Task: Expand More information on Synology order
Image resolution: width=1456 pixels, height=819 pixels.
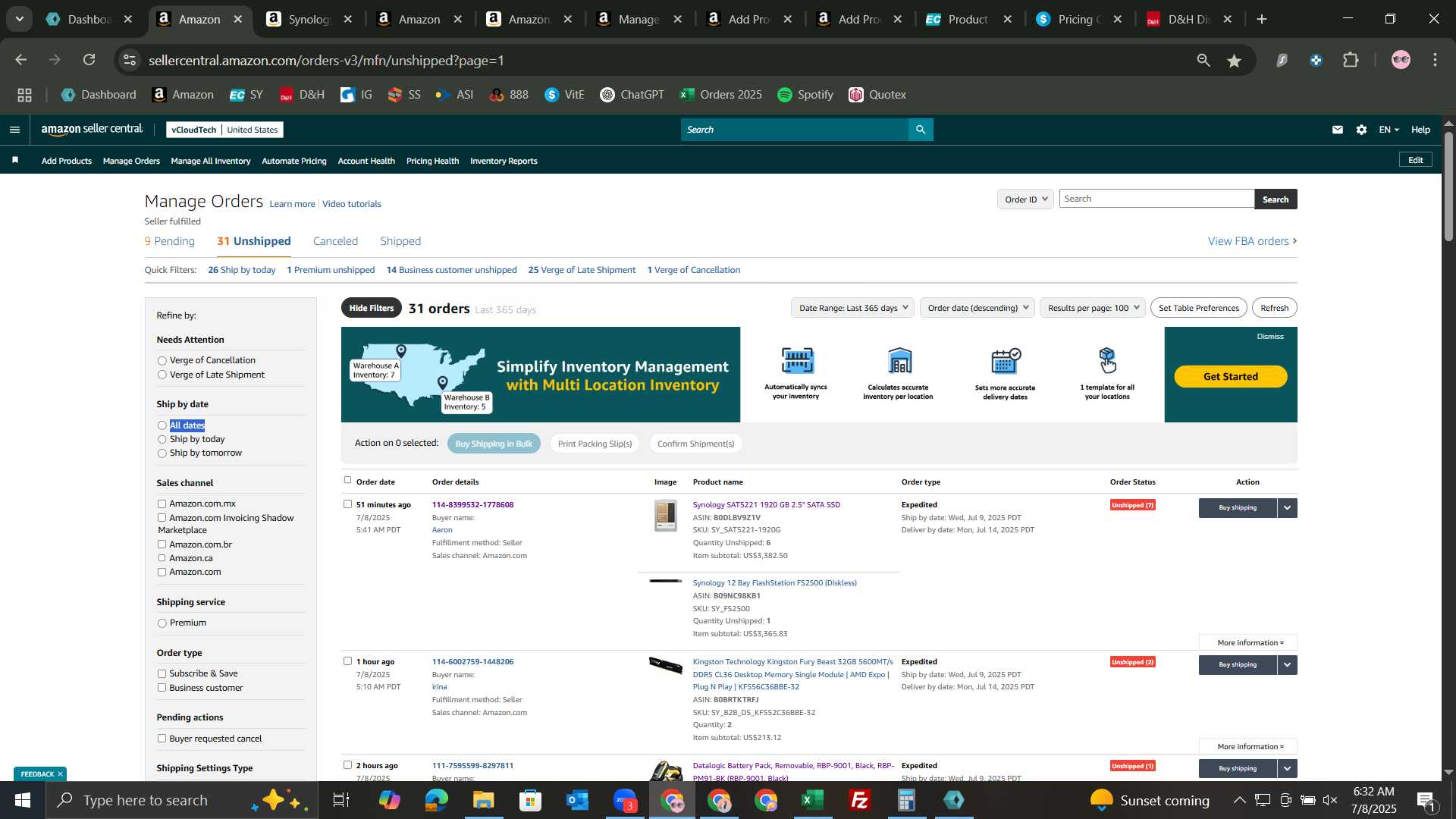Action: click(x=1248, y=643)
